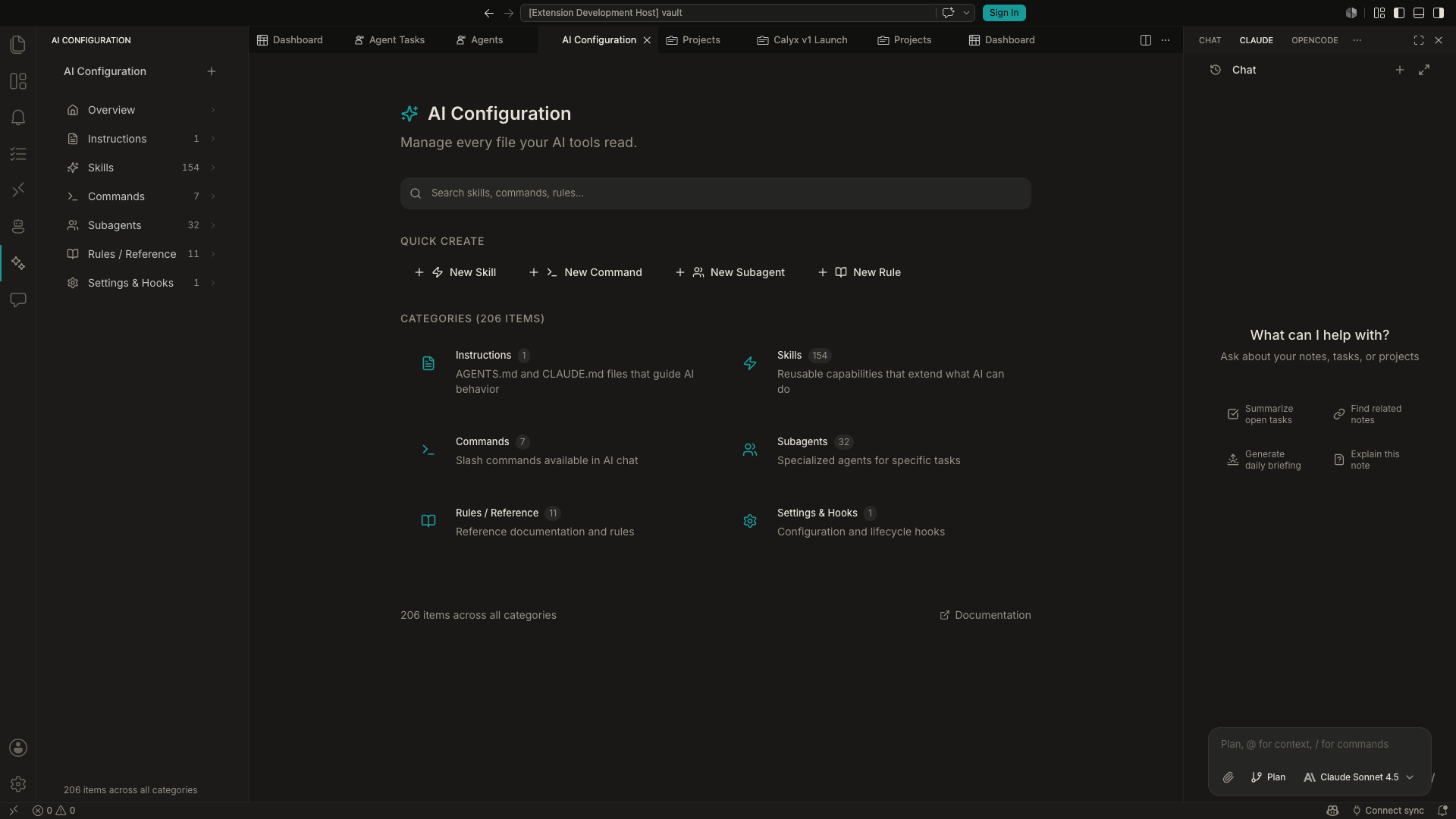Open the dashboard layout icon in activity bar
This screenshot has height=819, width=1456.
(18, 81)
